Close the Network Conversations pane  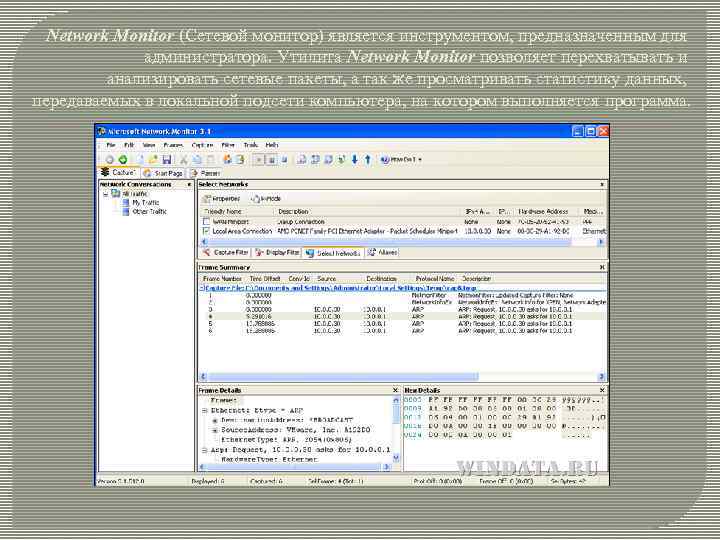(x=189, y=184)
